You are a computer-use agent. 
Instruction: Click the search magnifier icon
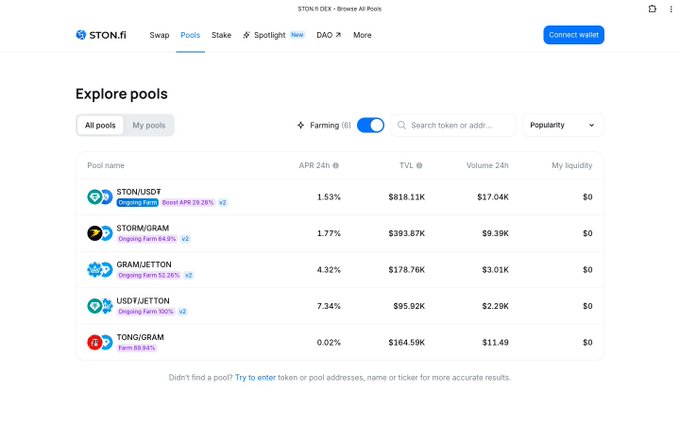click(402, 125)
